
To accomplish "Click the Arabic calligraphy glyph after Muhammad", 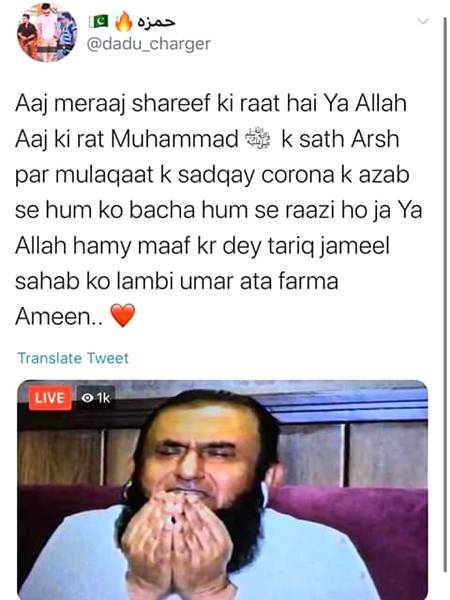I will tap(258, 139).
